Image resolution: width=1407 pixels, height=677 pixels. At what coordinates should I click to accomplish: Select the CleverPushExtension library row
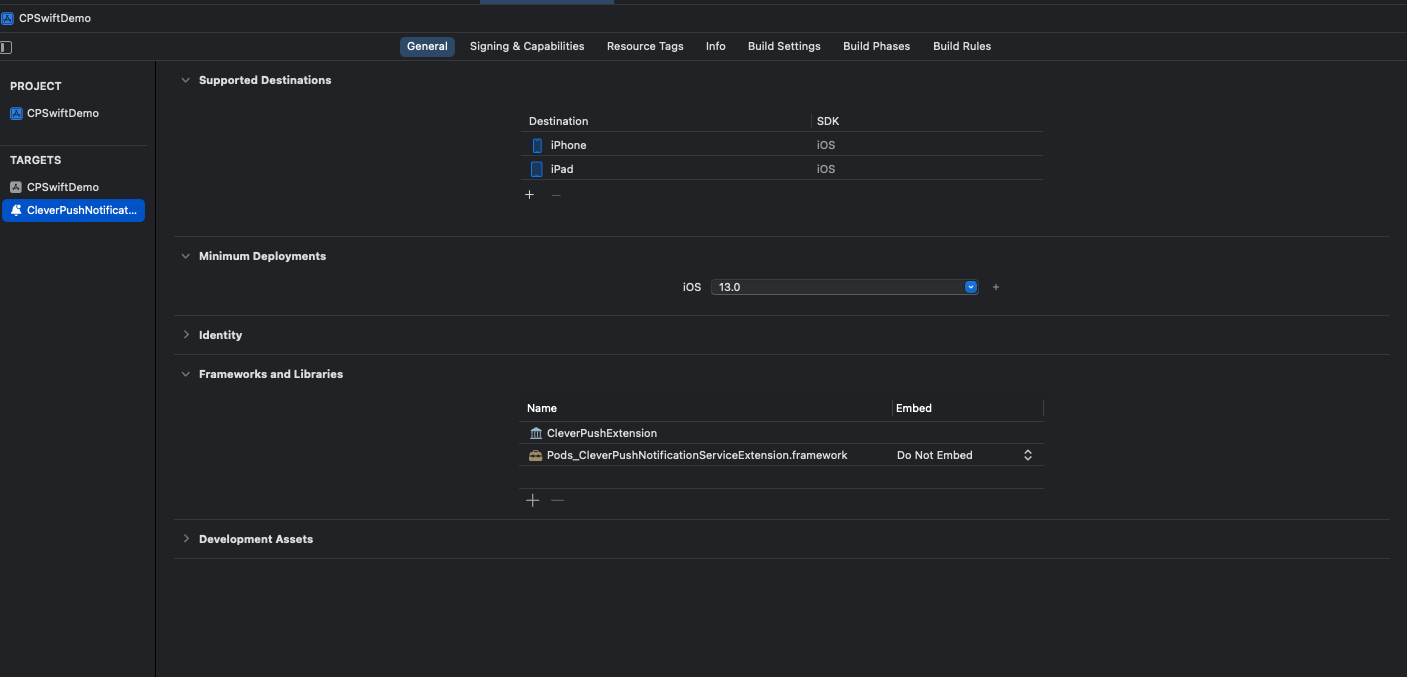tap(781, 433)
